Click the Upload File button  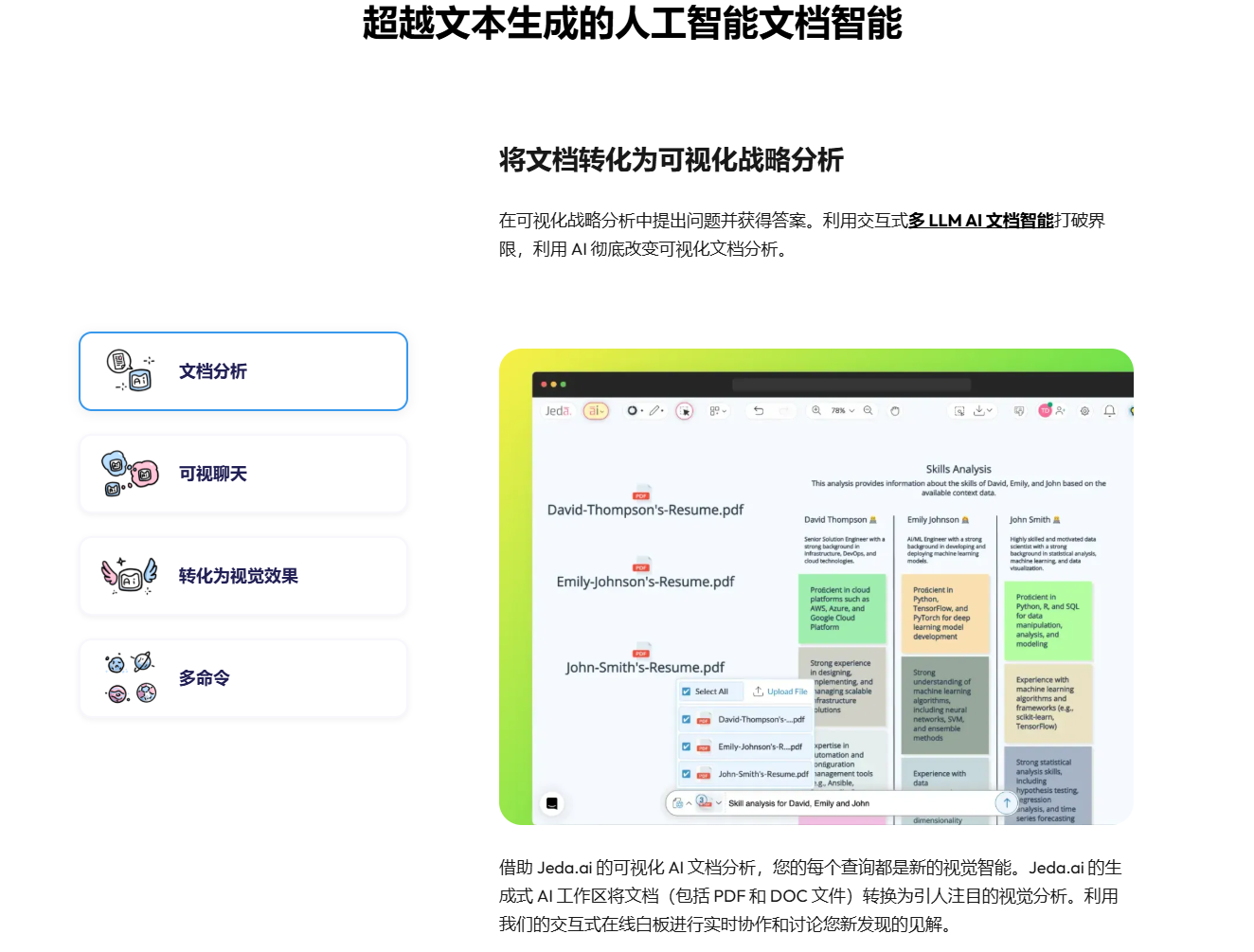tap(780, 692)
